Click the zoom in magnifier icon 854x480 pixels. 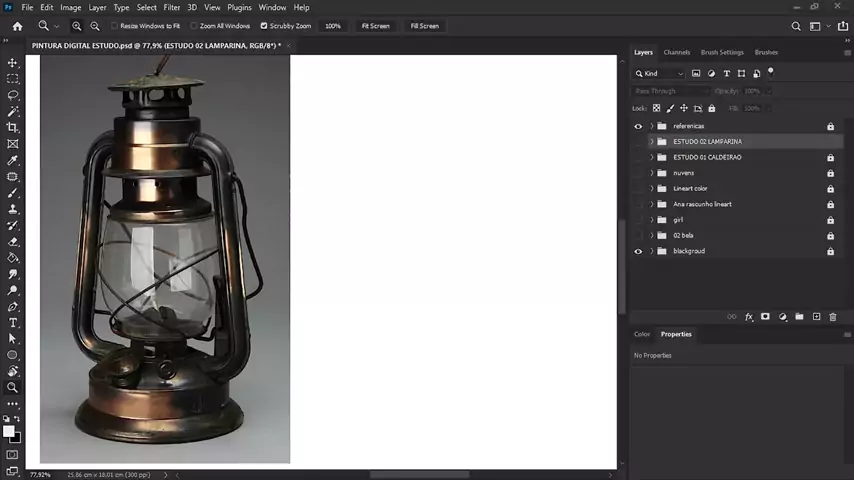tap(77, 26)
